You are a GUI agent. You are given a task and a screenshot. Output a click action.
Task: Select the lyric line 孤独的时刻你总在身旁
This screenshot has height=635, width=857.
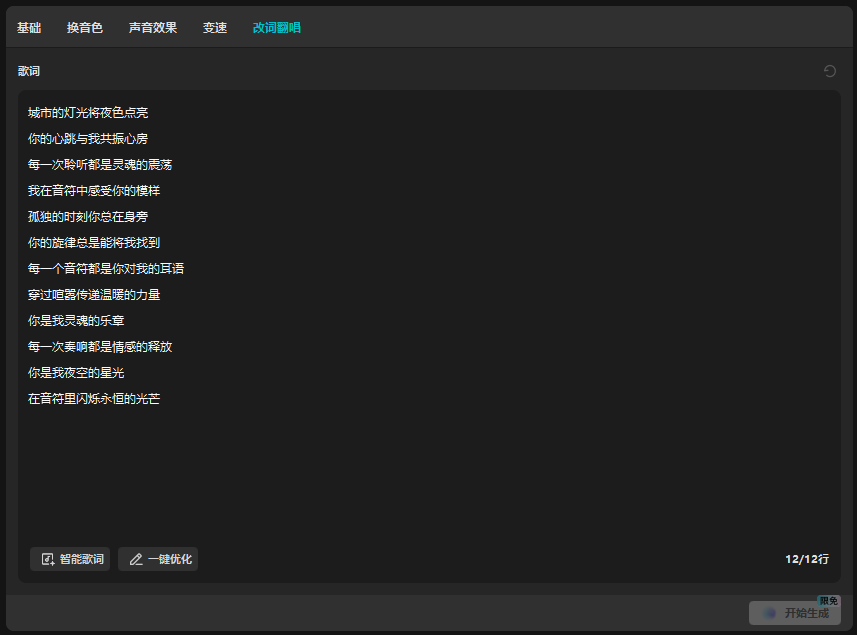[x=87, y=216]
